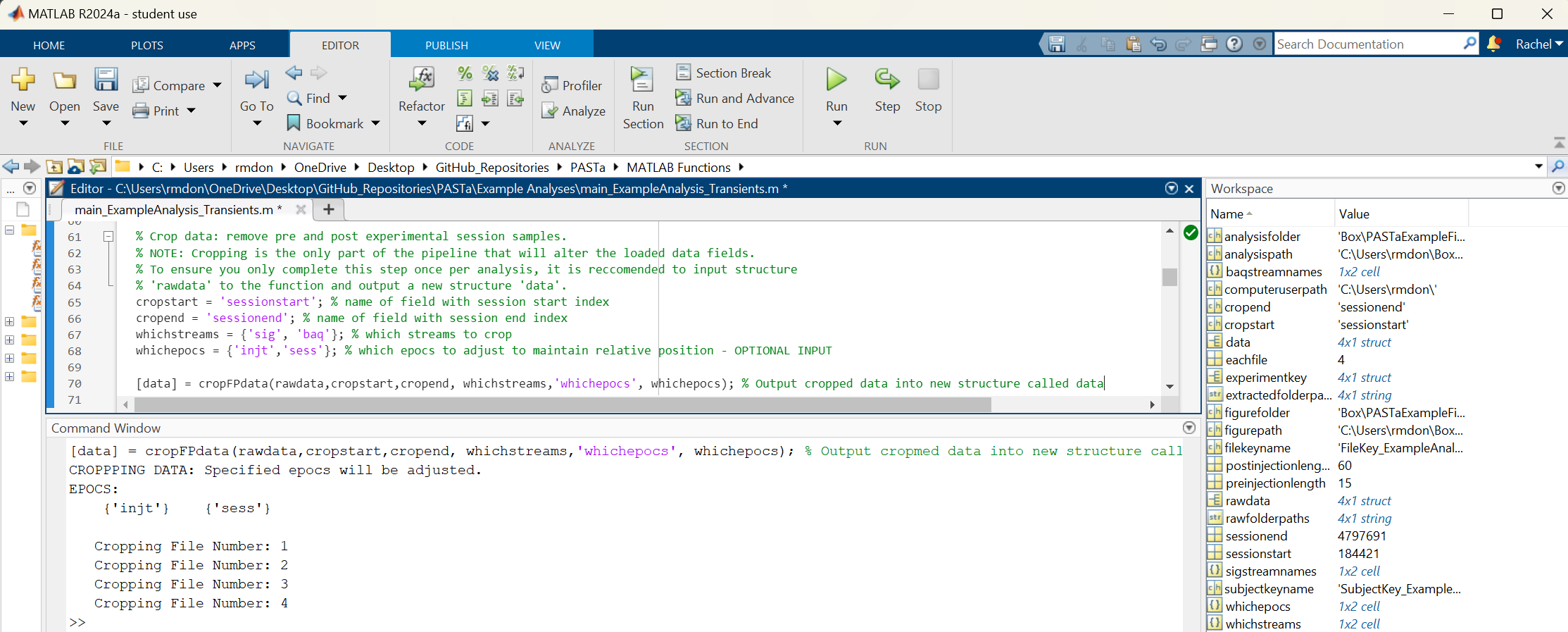Screen dimensions: 1568x632
Task: Open the Rachel account dropdown
Action: pos(1539,44)
